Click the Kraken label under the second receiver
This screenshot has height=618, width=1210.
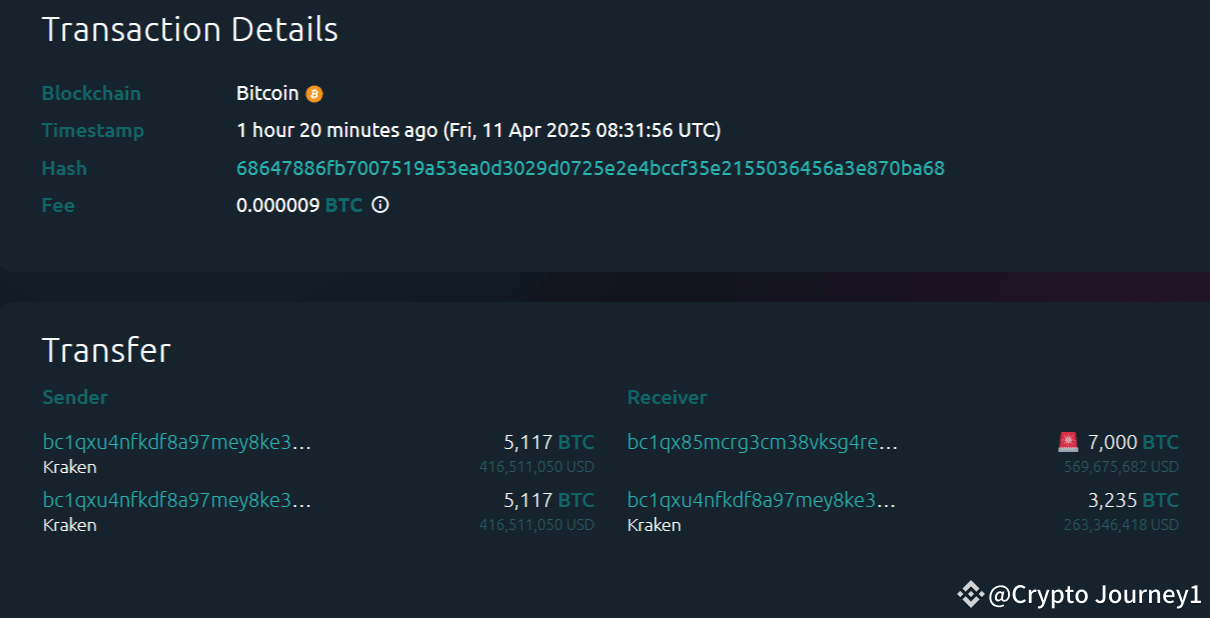pyautogui.click(x=653, y=524)
